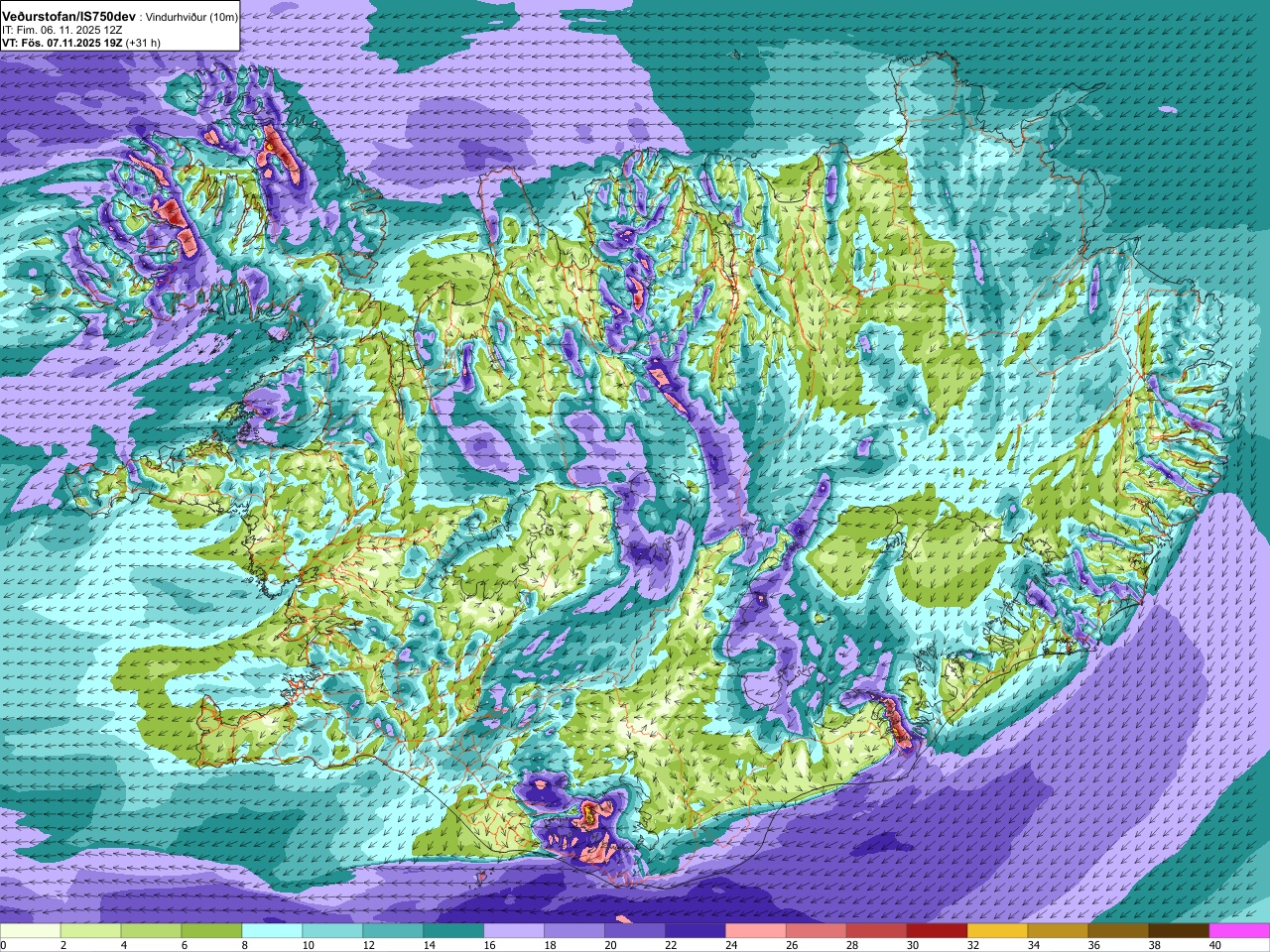Viewport: 1270px width, 952px height.
Task: Click the VT: Fös. 07.11.2025 19Z valid time
Action: [x=63, y=44]
